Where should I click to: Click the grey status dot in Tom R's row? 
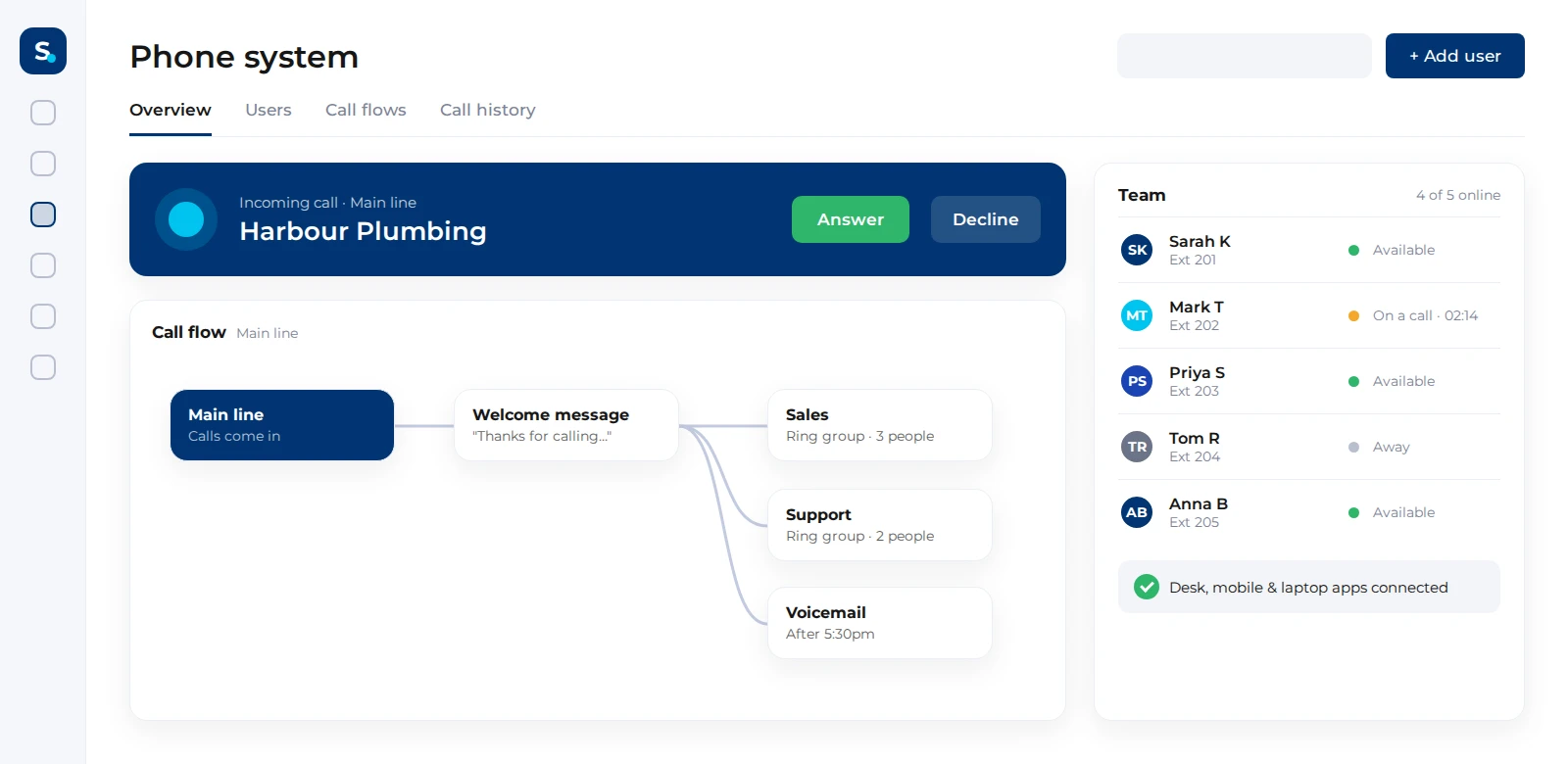tap(1353, 447)
